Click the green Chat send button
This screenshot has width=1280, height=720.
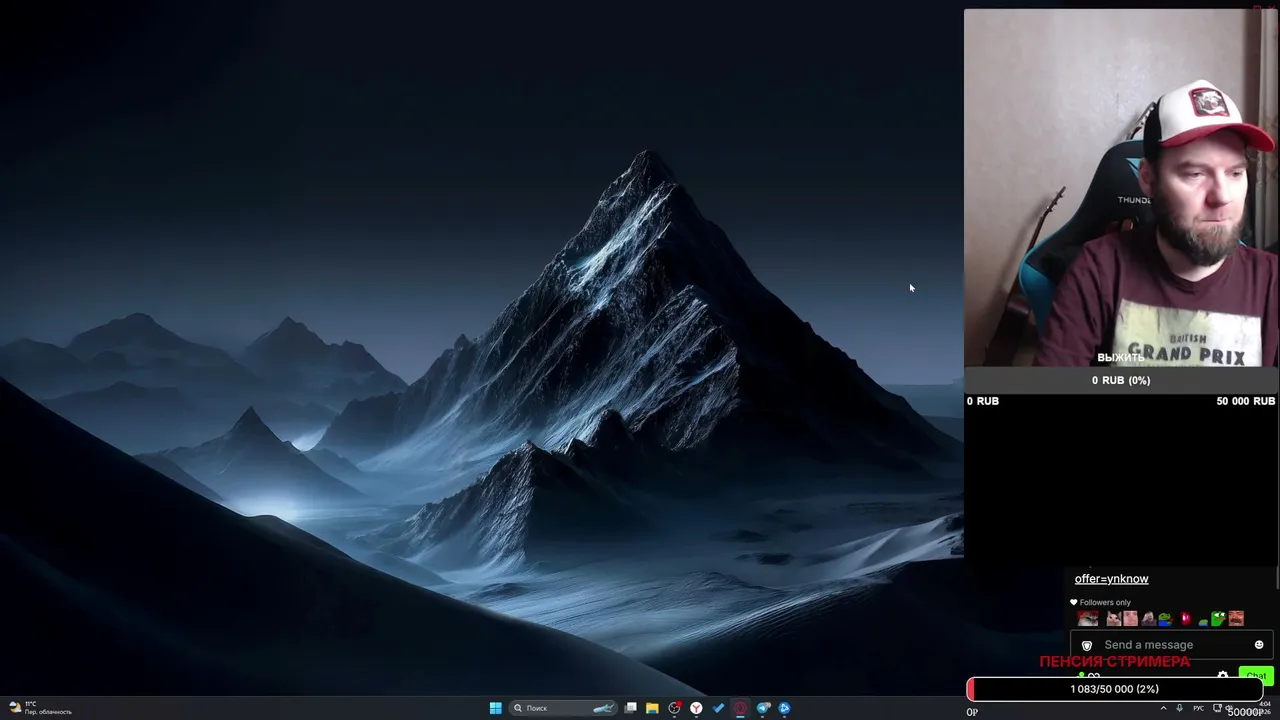[x=1256, y=675]
